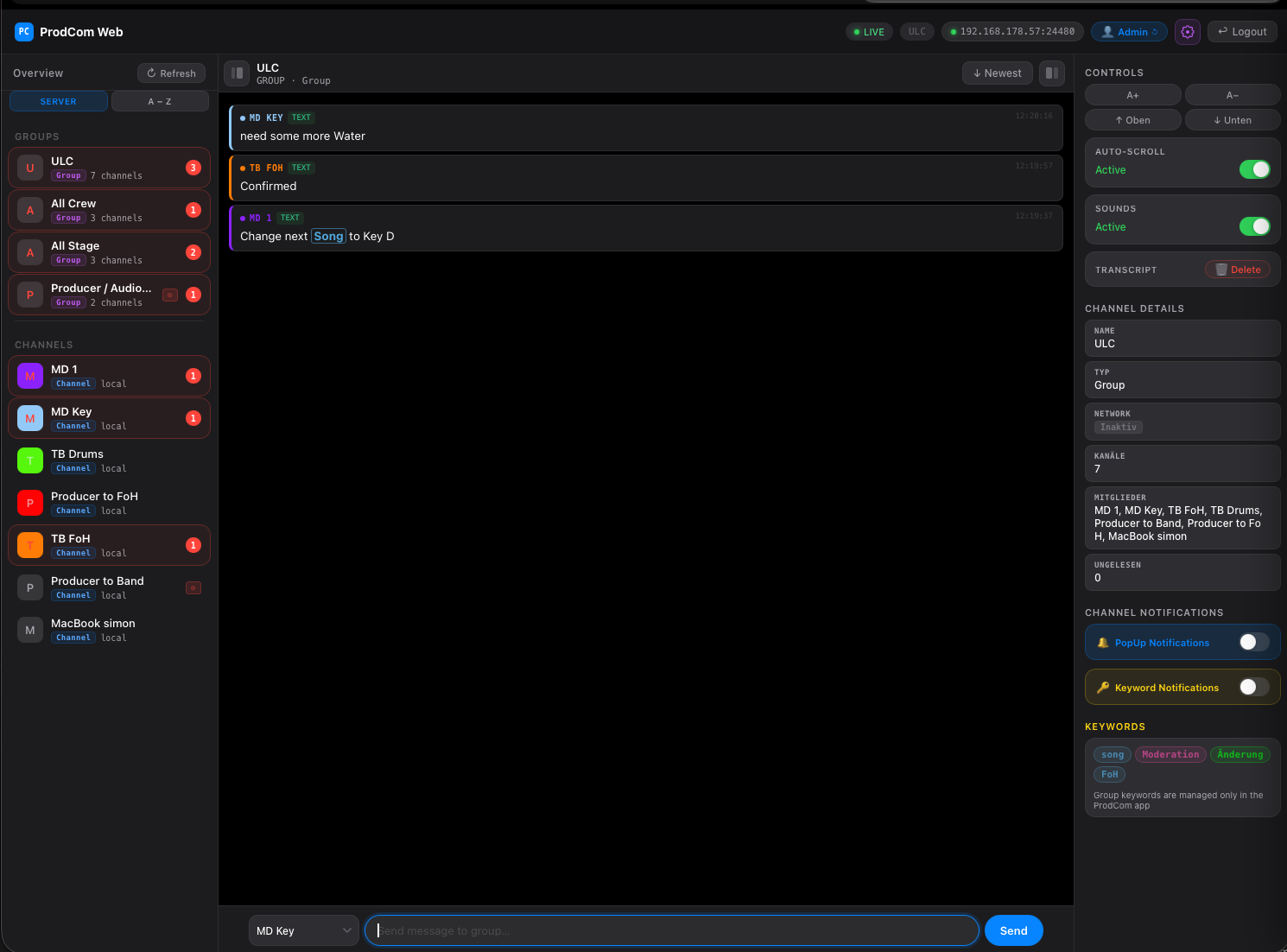This screenshot has width=1287, height=952.
Task: Focus the send message to group field
Action: 672,930
